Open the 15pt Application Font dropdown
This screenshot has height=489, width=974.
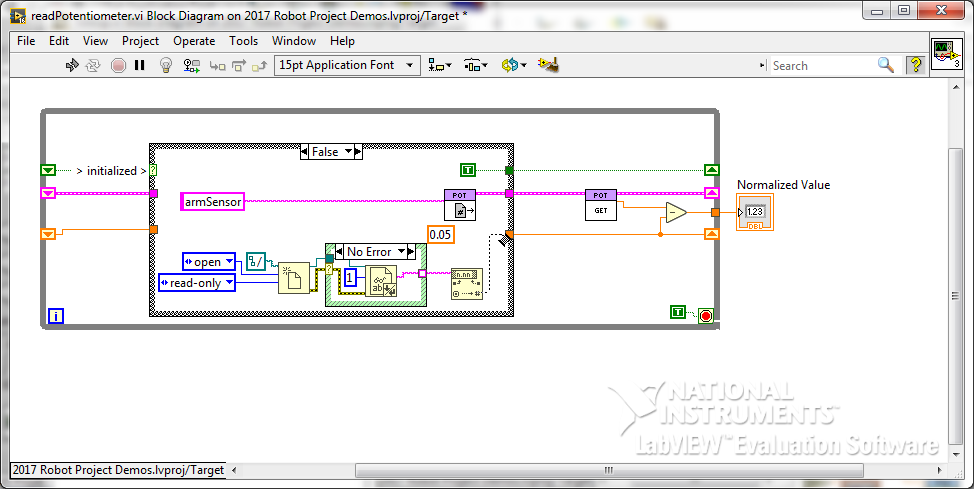[x=348, y=66]
